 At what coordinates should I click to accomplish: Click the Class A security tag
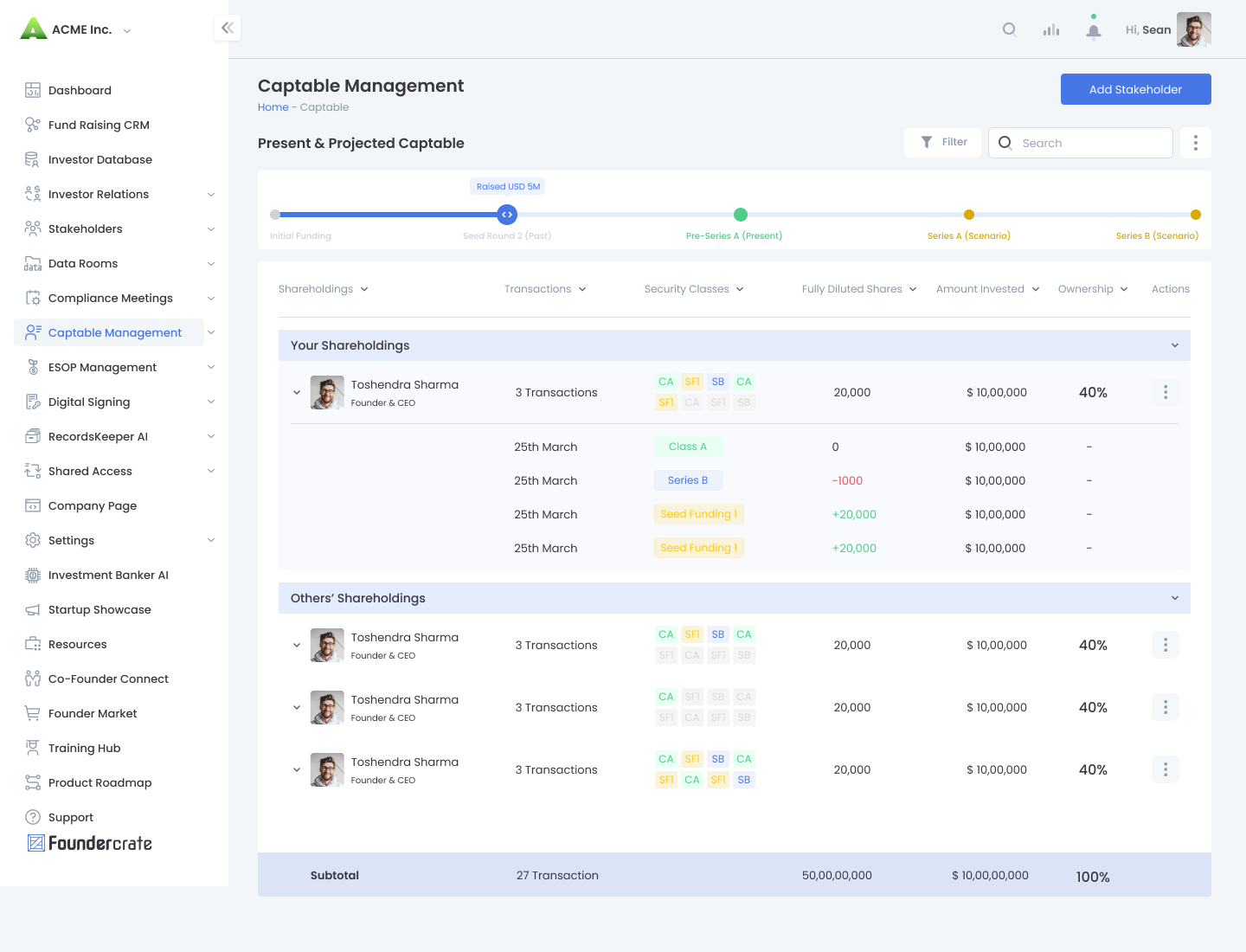[688, 447]
